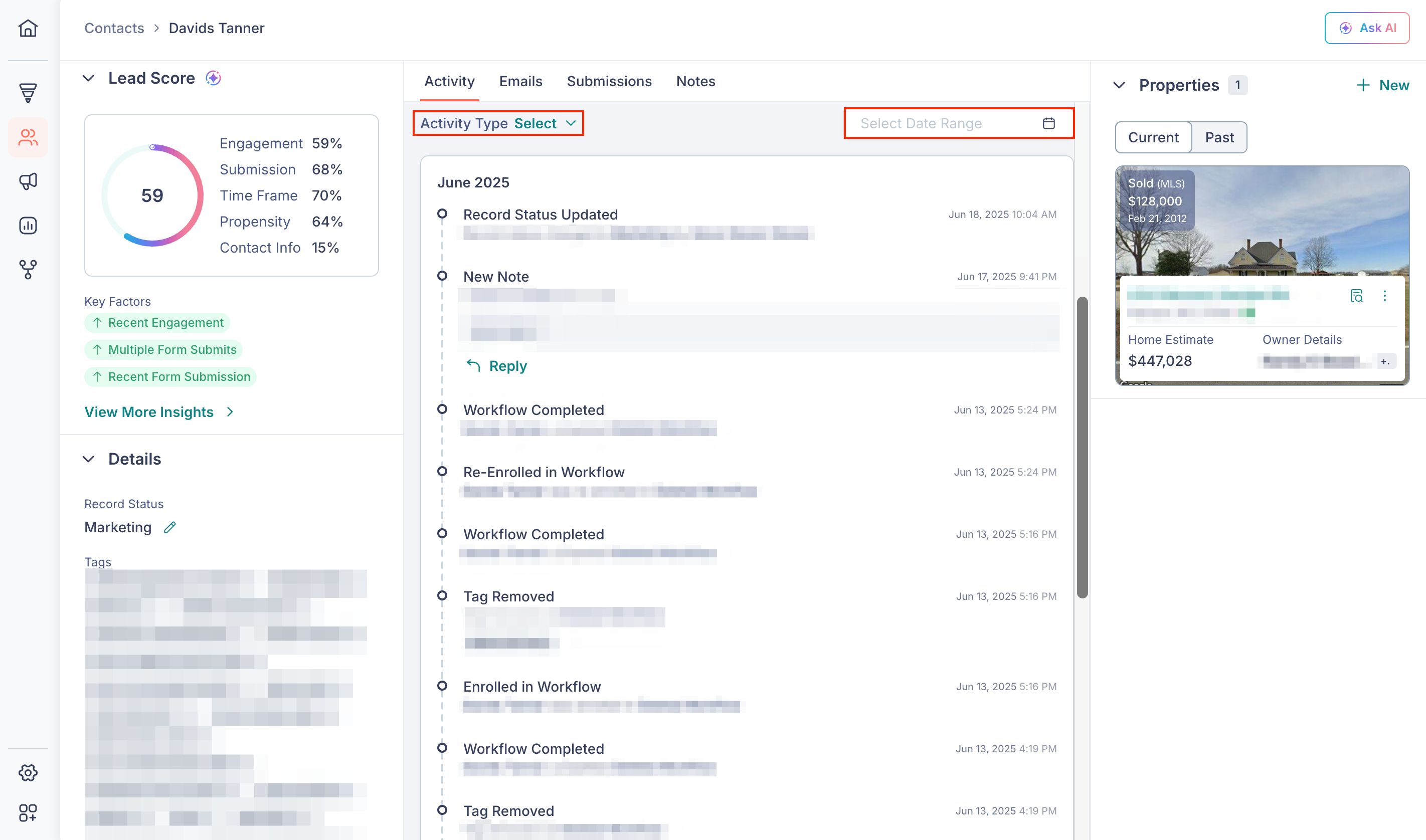Switch to the Emails tab
Screen dimensions: 1426x840
coord(521,82)
